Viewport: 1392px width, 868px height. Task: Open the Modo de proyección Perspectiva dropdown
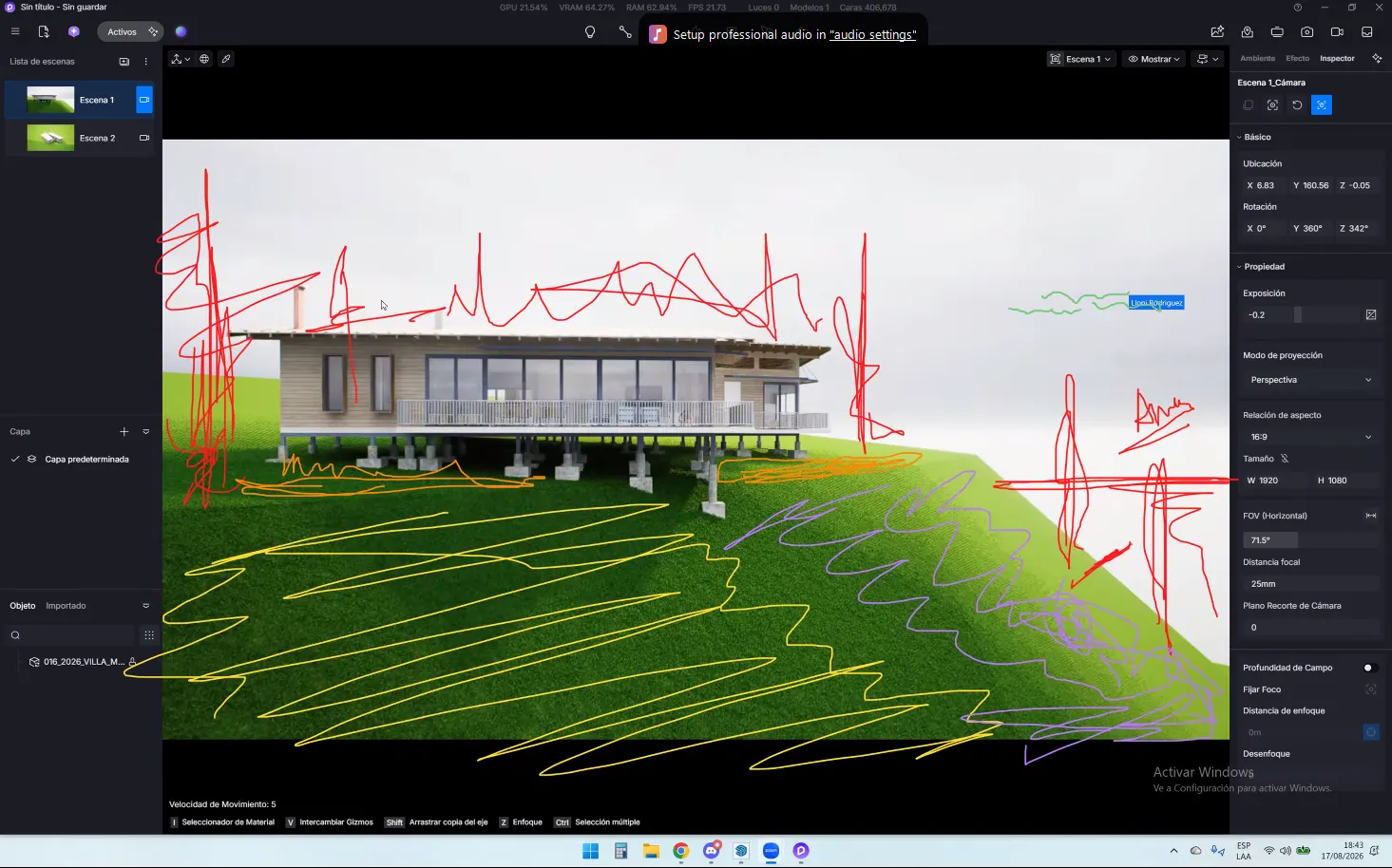click(1310, 380)
